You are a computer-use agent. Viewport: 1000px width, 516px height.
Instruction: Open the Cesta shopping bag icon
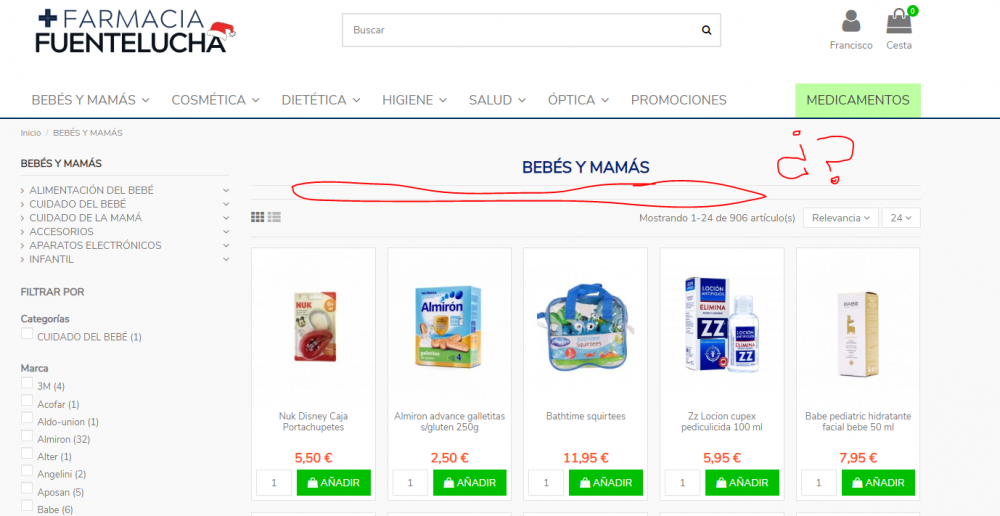point(899,21)
